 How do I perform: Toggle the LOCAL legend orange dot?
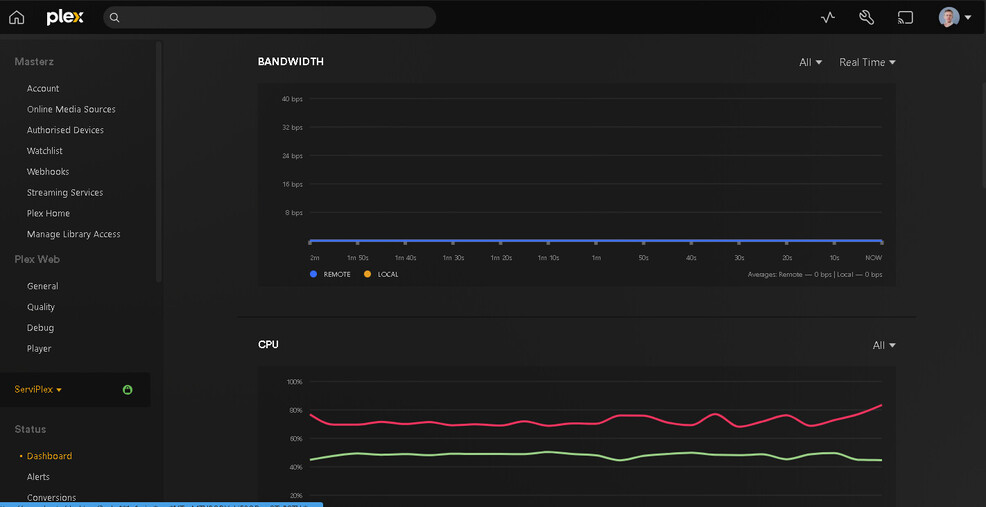tap(367, 274)
